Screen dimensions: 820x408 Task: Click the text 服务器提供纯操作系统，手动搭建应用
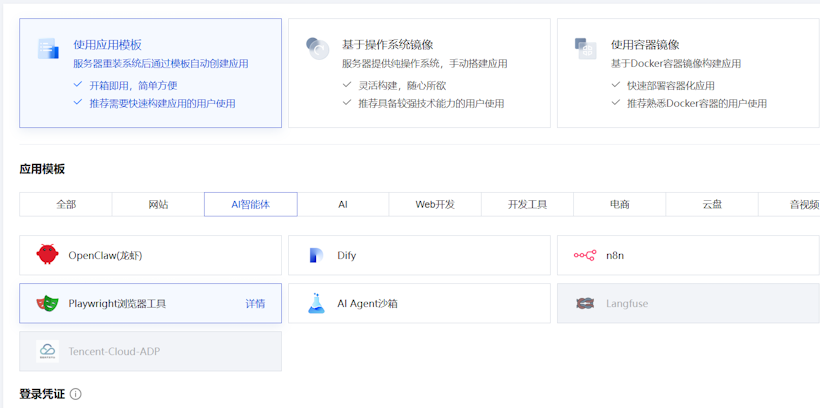click(425, 64)
